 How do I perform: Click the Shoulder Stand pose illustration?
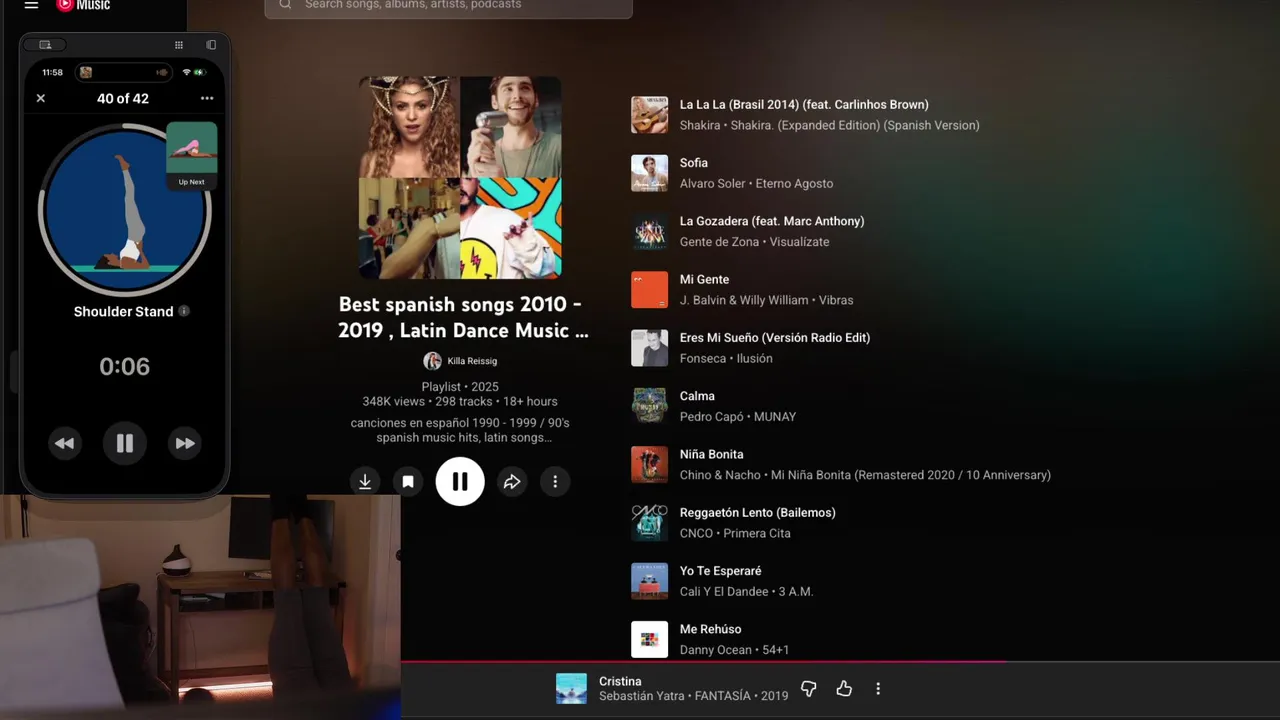click(x=125, y=210)
